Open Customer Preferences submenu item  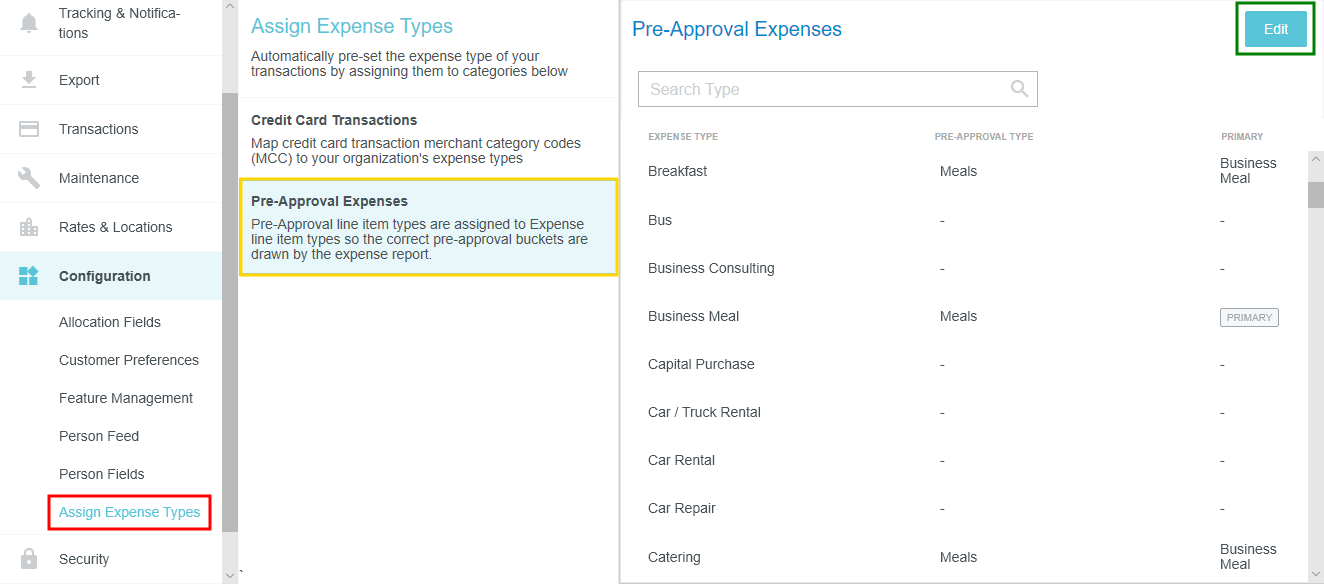129,360
